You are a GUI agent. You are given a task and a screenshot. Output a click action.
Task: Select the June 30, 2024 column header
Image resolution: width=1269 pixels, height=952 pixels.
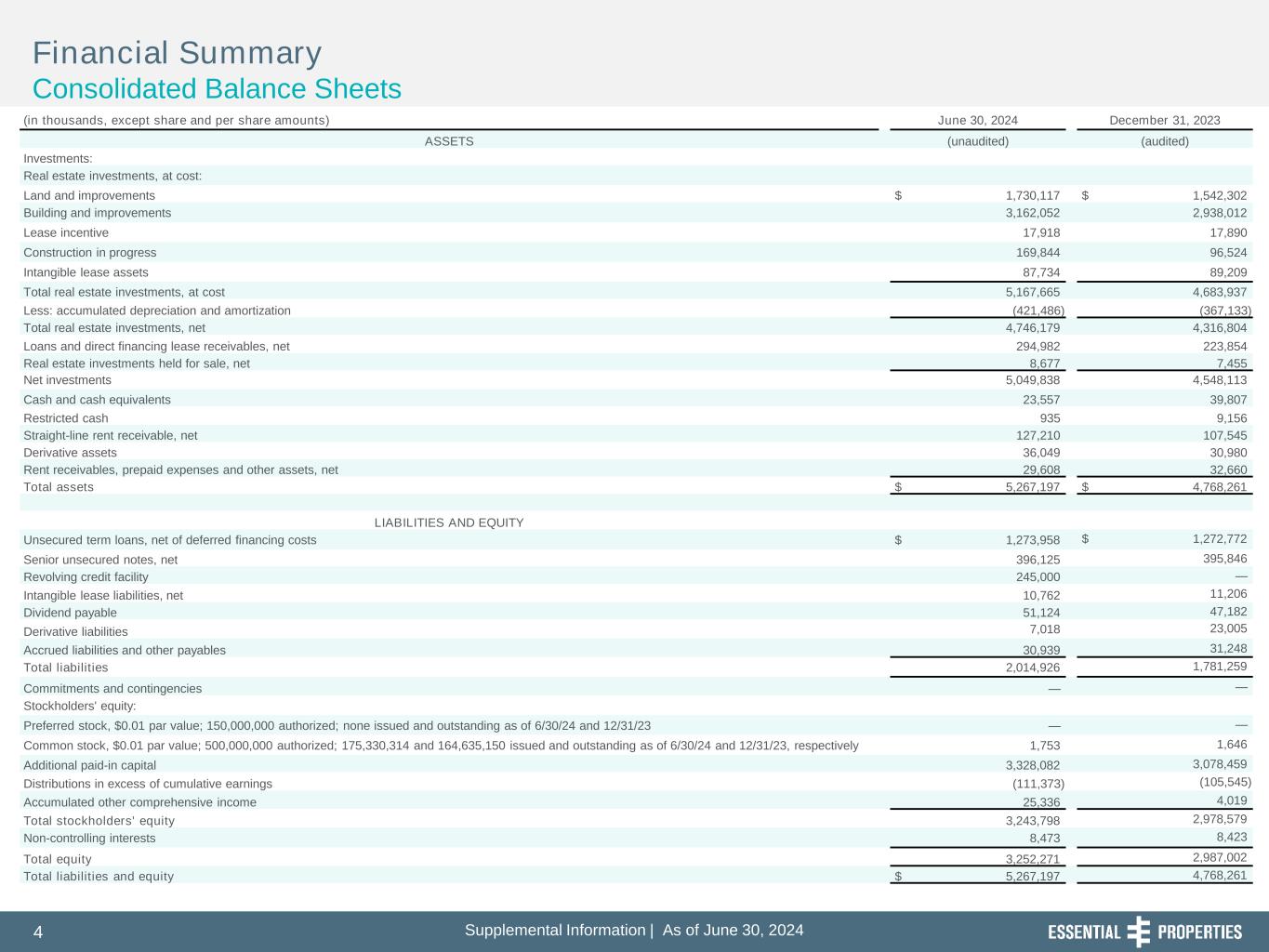click(x=977, y=120)
